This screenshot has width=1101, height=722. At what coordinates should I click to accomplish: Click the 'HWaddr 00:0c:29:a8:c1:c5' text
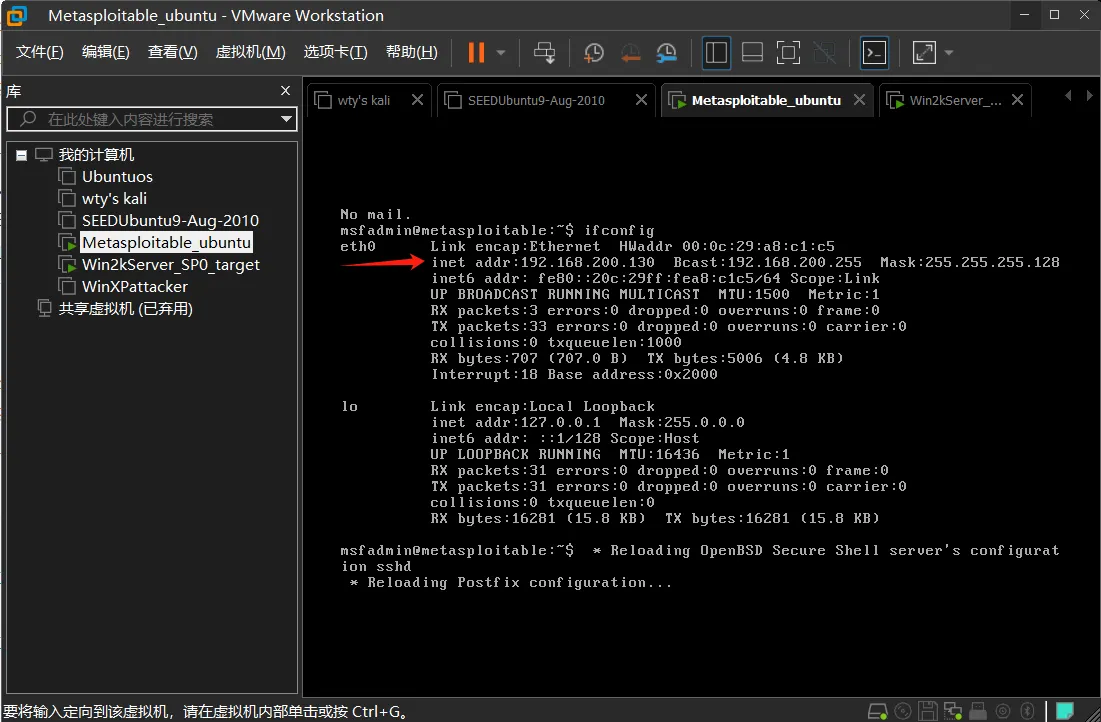click(727, 246)
